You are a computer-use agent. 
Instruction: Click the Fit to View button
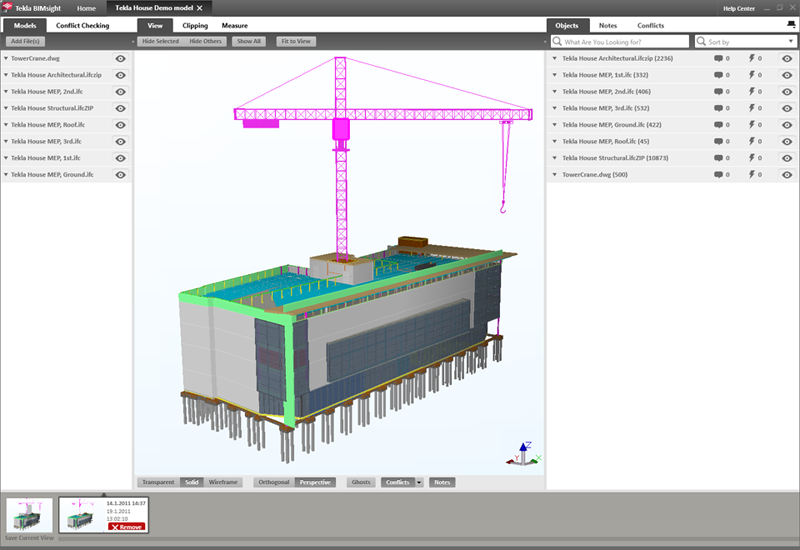point(296,41)
